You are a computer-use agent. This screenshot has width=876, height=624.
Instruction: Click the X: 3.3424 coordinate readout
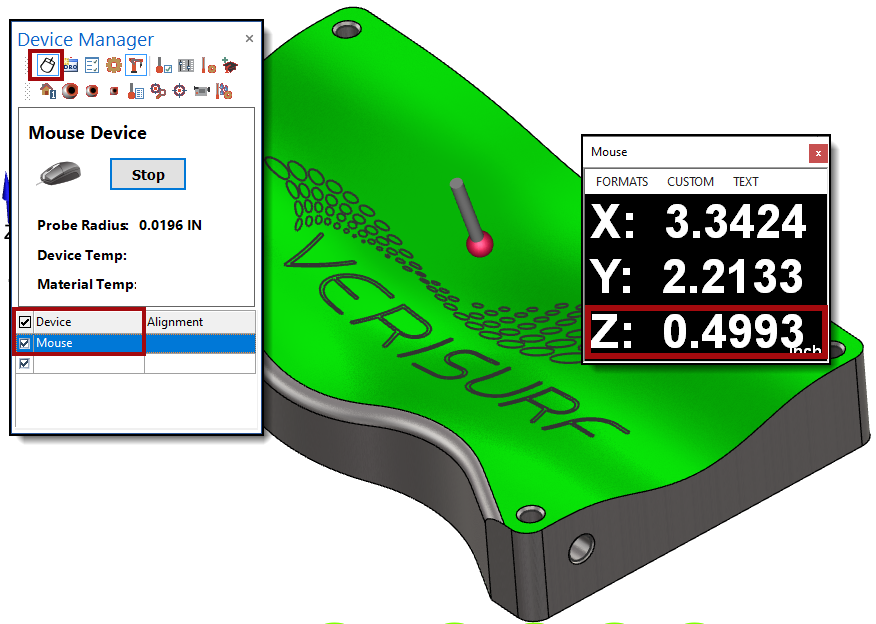coord(698,222)
